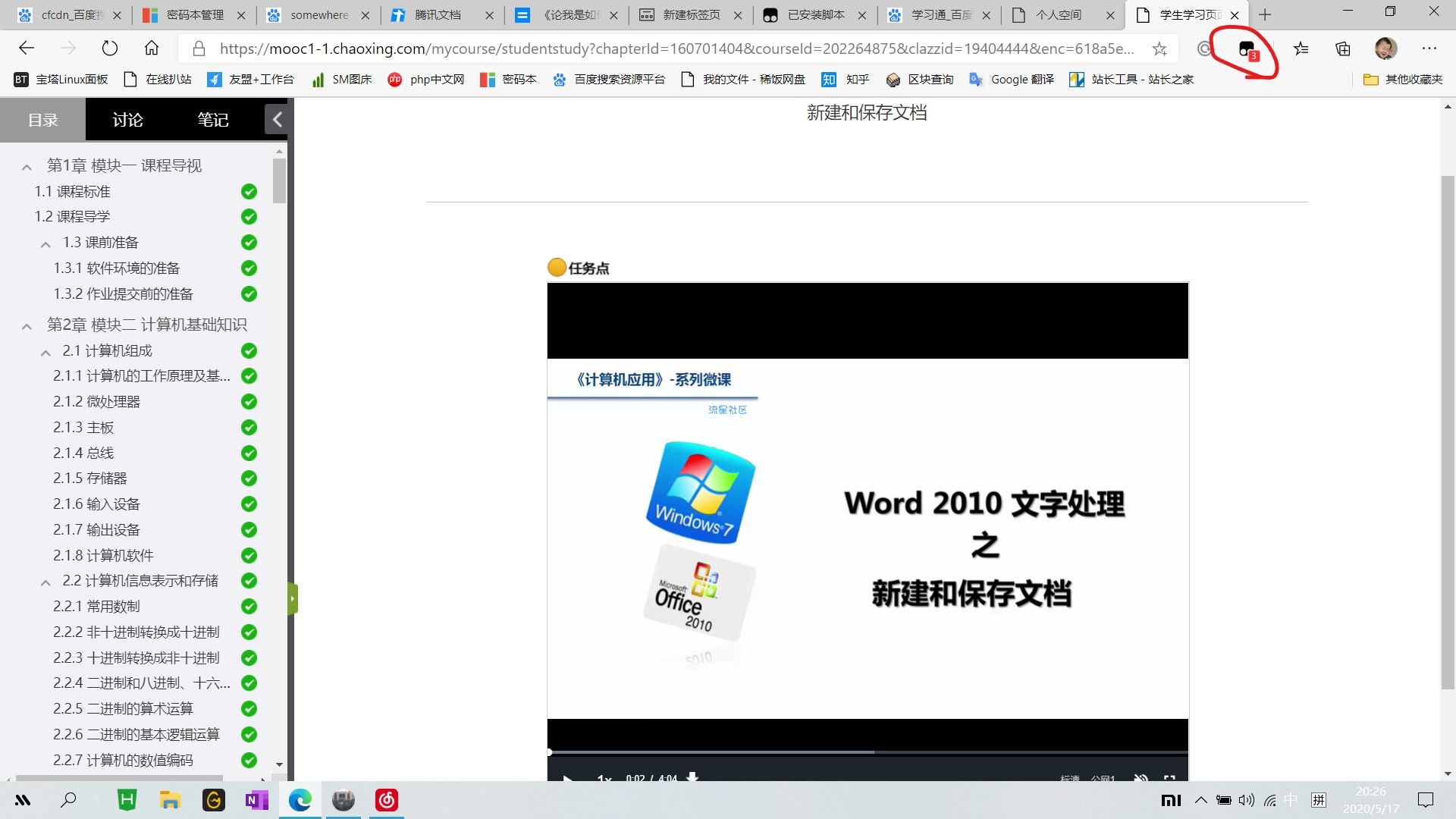Open lesson 2.1.5 存储器
1456x819 pixels.
(x=89, y=479)
